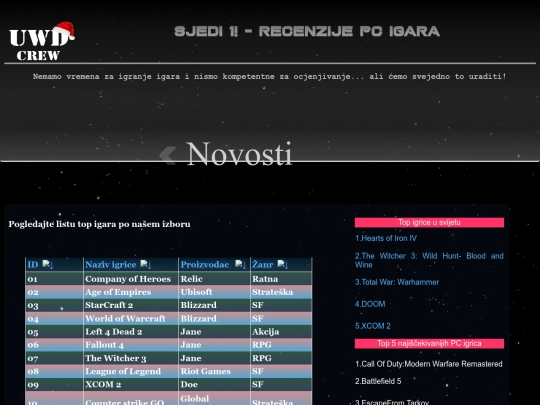Select the Fallout 4 cell
The height and width of the screenshot is (405, 540).
[x=131, y=345]
